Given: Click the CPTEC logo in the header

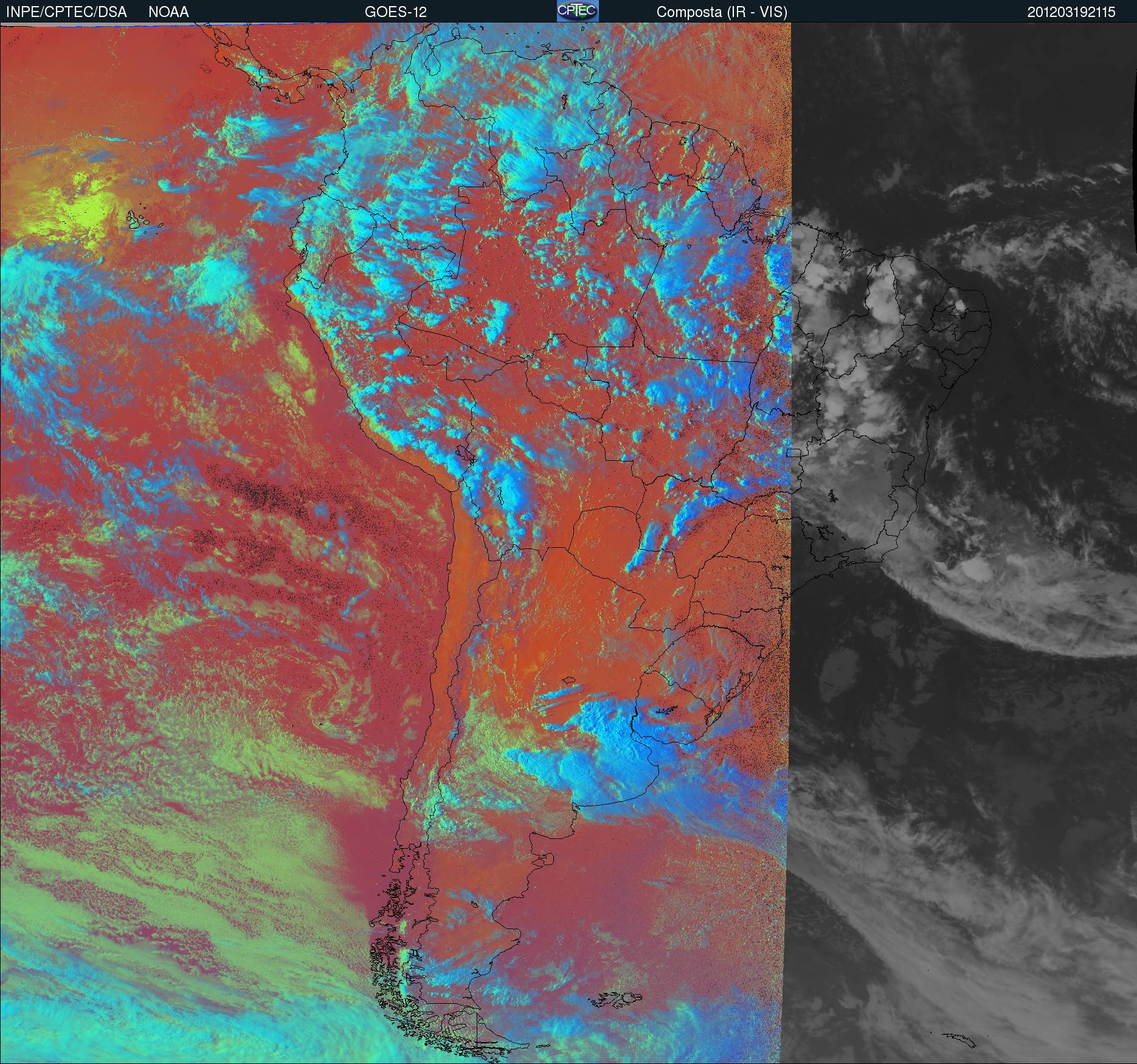Looking at the screenshot, I should pyautogui.click(x=578, y=11).
